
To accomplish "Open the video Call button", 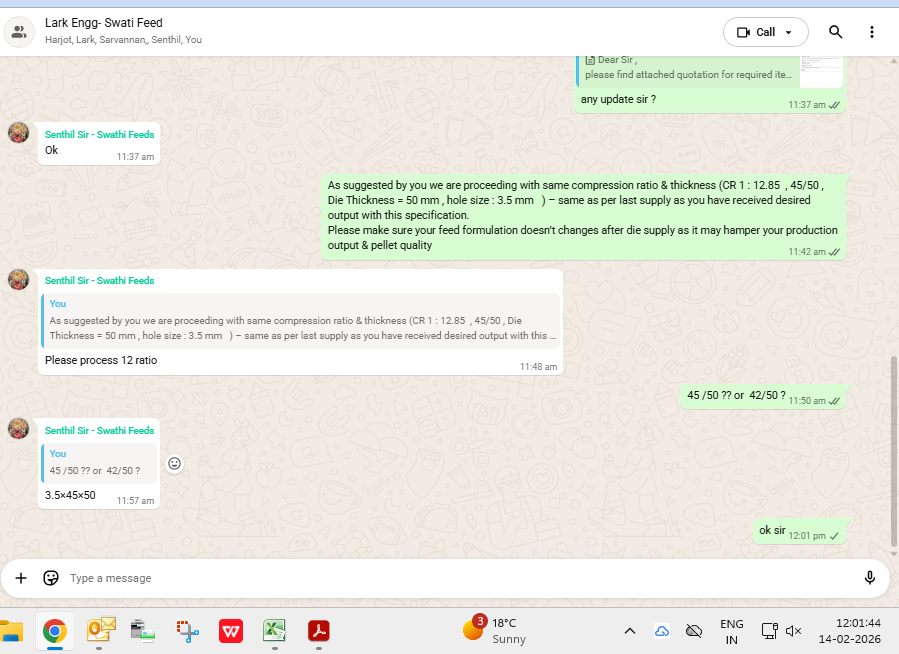I will pyautogui.click(x=756, y=32).
